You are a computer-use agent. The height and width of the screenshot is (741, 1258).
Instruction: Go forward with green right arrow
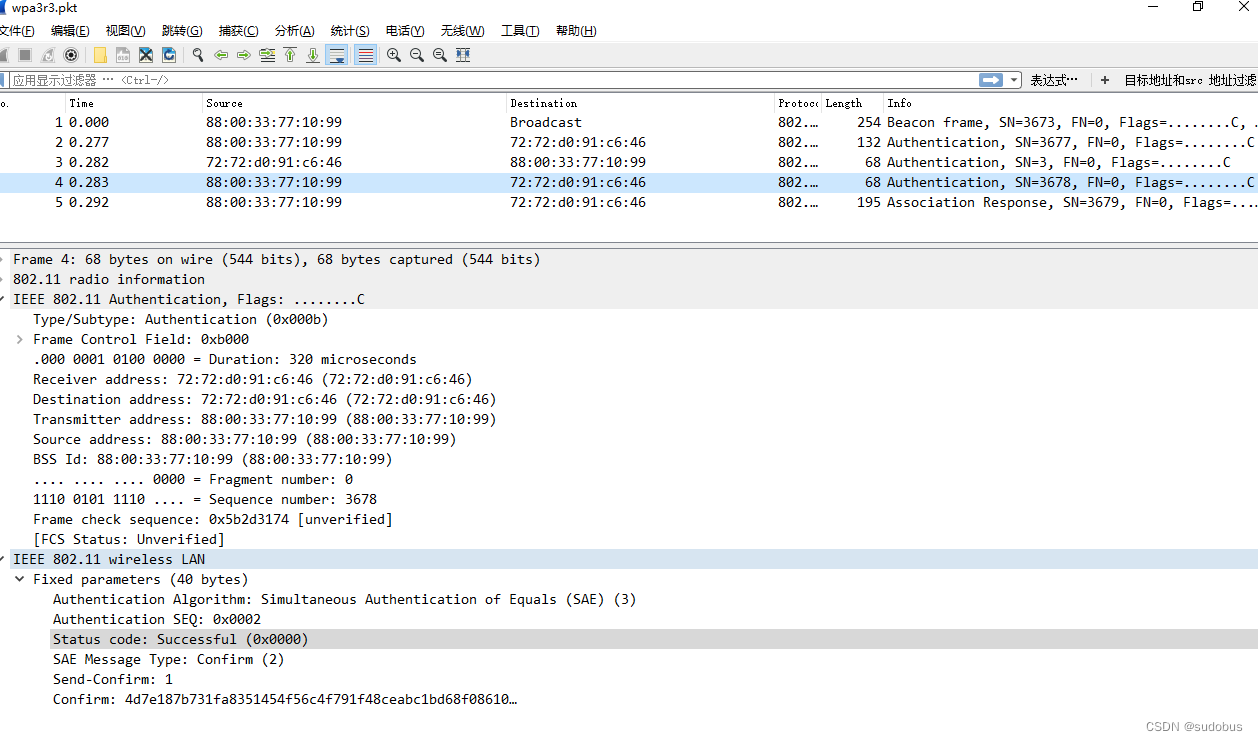point(244,55)
